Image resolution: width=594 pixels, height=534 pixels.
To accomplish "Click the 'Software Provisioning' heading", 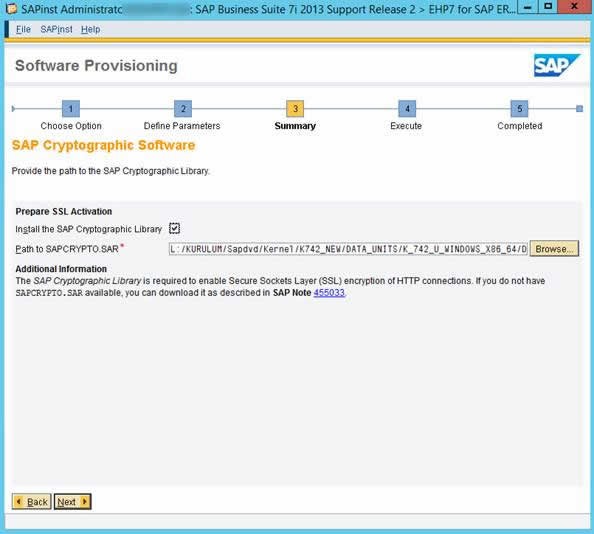I will pos(96,66).
